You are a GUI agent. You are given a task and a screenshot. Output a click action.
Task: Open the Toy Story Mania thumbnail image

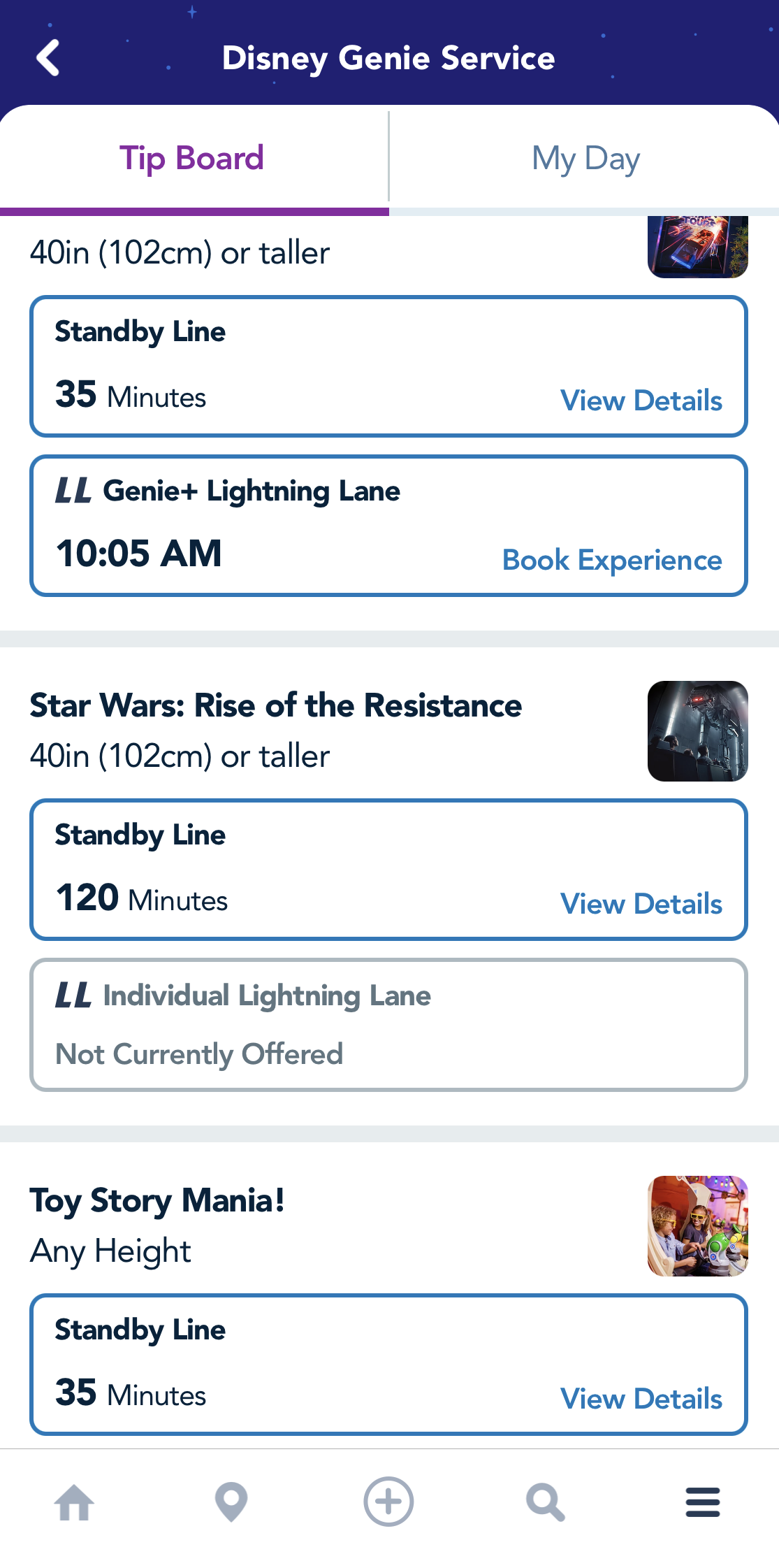(697, 1225)
